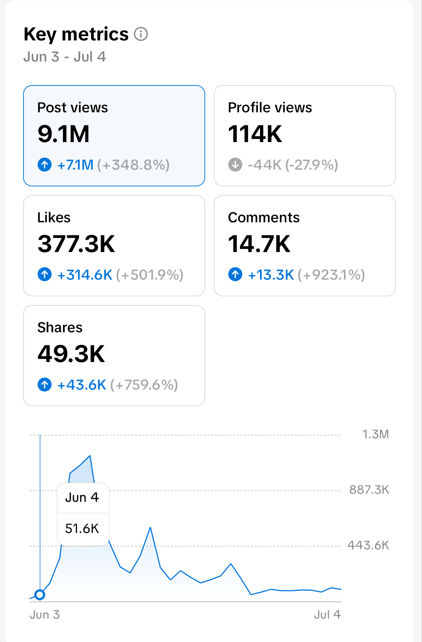The height and width of the screenshot is (642, 422).
Task: Select the Shares metric card
Action: click(114, 355)
